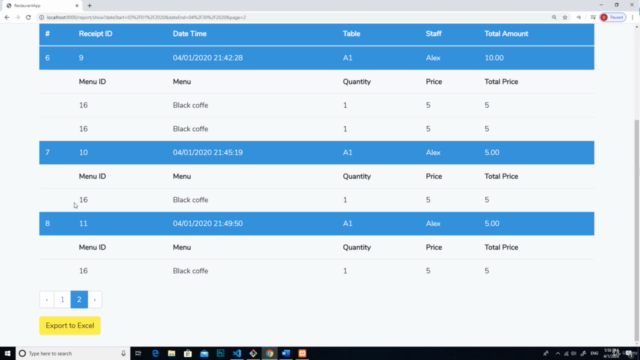Switch to Chrome in the taskbar

tap(269, 353)
